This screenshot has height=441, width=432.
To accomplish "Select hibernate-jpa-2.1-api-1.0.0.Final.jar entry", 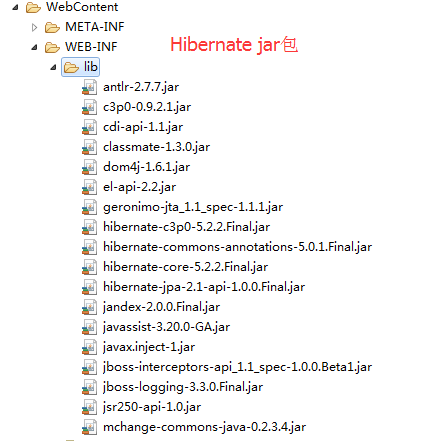I will tap(204, 287).
